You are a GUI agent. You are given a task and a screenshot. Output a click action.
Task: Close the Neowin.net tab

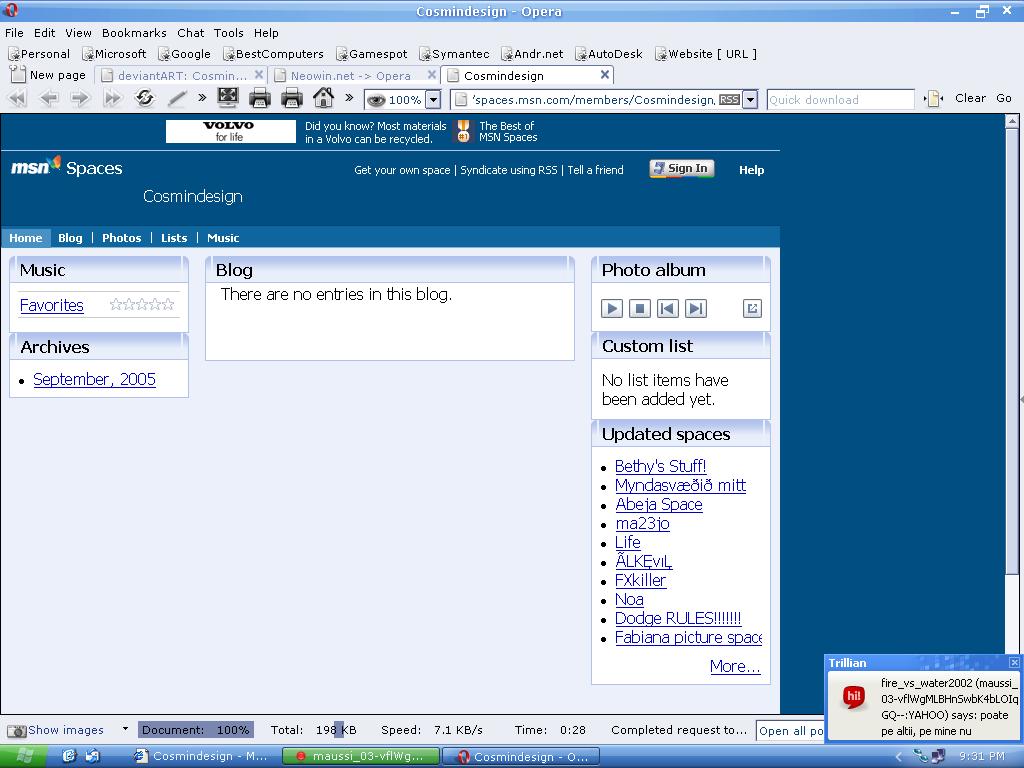pyautogui.click(x=432, y=75)
